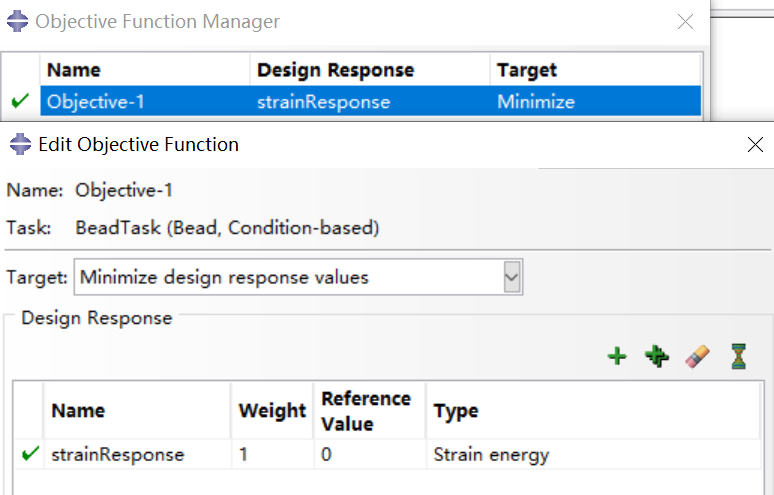Screen dimensions: 774x495
Task: Toggle the green check beside strainResponse row
Action: click(x=29, y=454)
